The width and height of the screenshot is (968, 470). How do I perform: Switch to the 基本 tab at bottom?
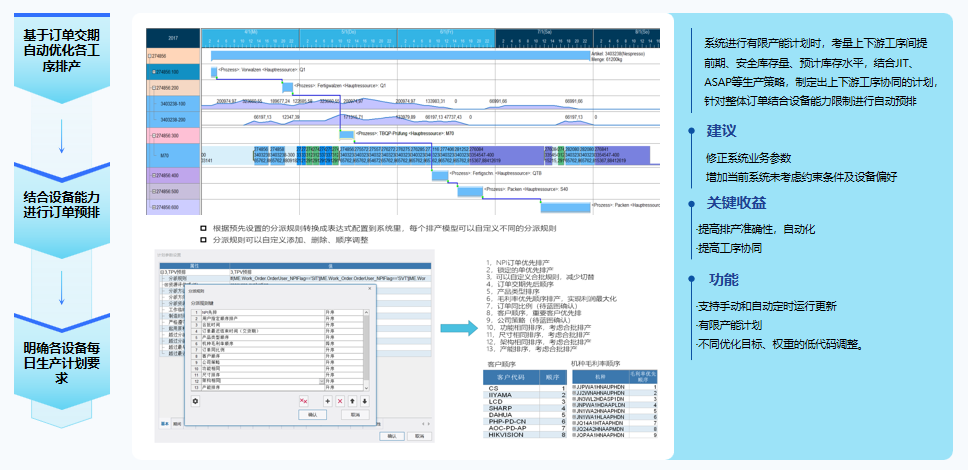click(163, 423)
